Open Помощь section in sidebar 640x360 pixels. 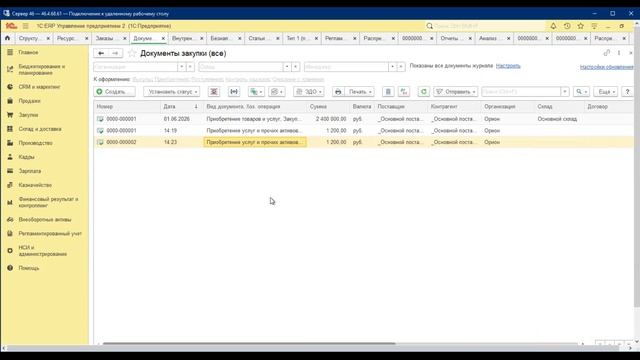pos(29,268)
